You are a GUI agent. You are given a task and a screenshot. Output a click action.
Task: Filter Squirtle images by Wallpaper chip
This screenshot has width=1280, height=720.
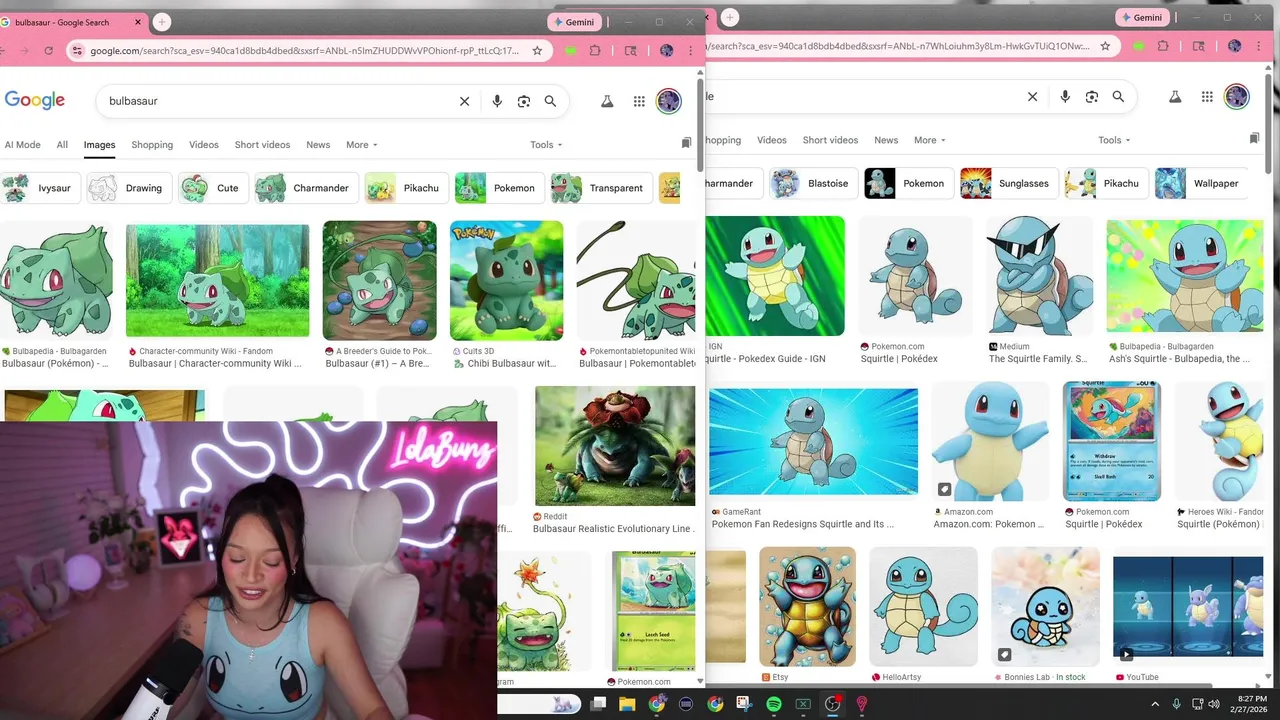[1201, 183]
